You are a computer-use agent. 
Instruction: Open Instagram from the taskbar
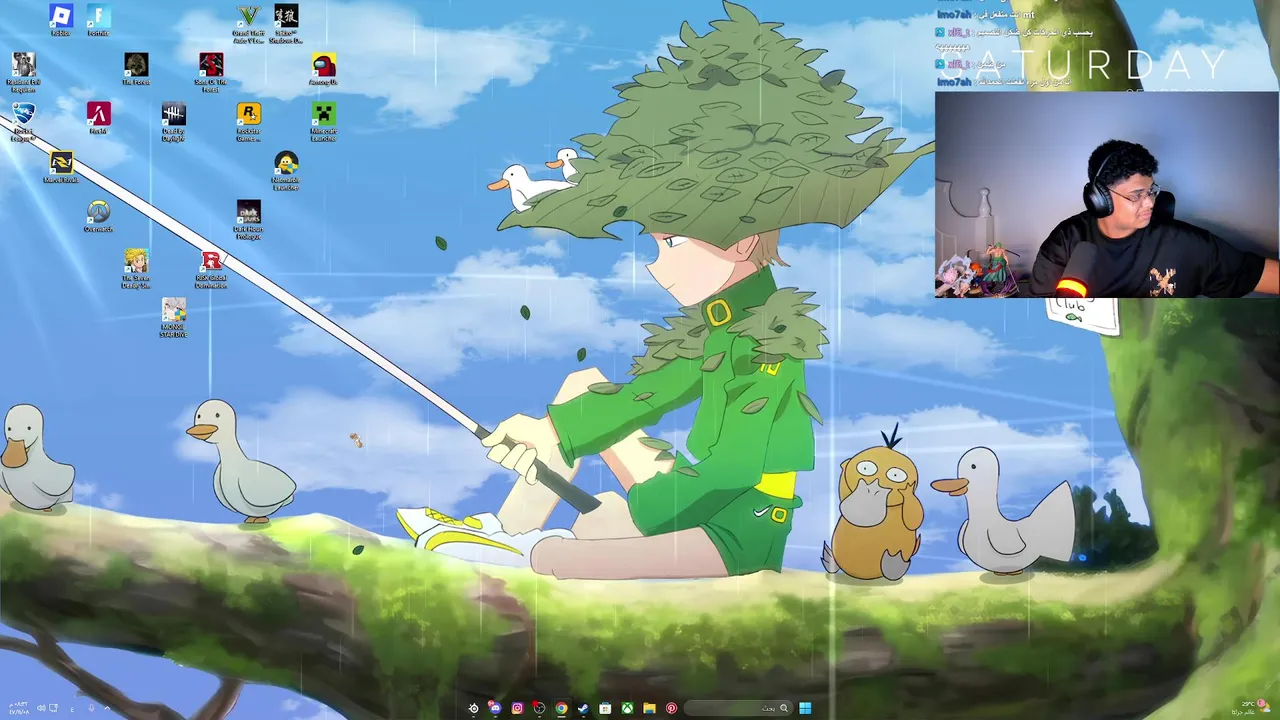(517, 708)
